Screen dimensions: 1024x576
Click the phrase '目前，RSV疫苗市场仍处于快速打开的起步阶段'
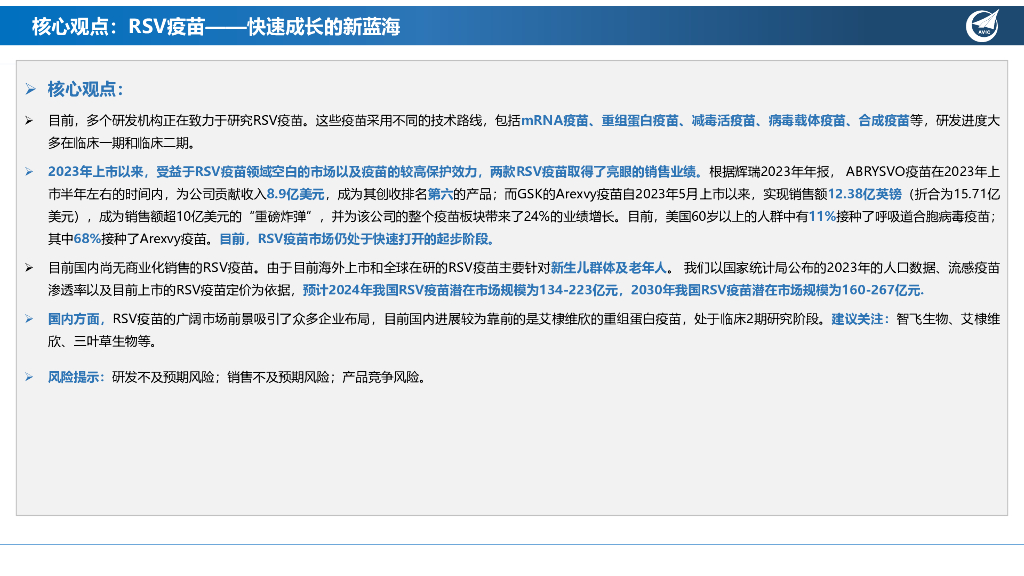click(356, 239)
